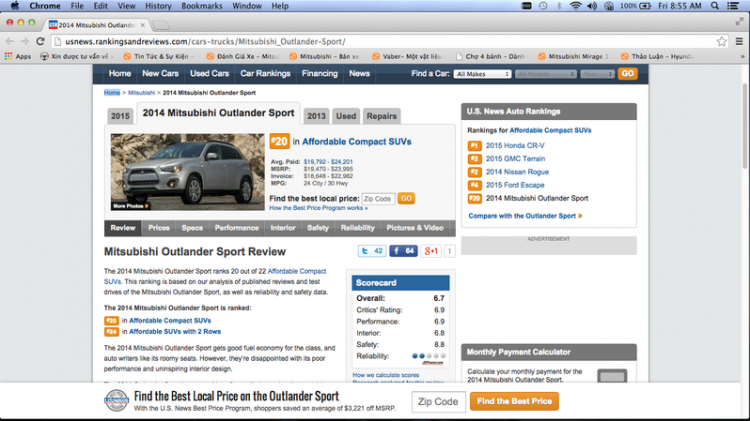This screenshot has width=750, height=421.
Task: Focus the Zip Code field in bottom banner
Action: (x=438, y=402)
